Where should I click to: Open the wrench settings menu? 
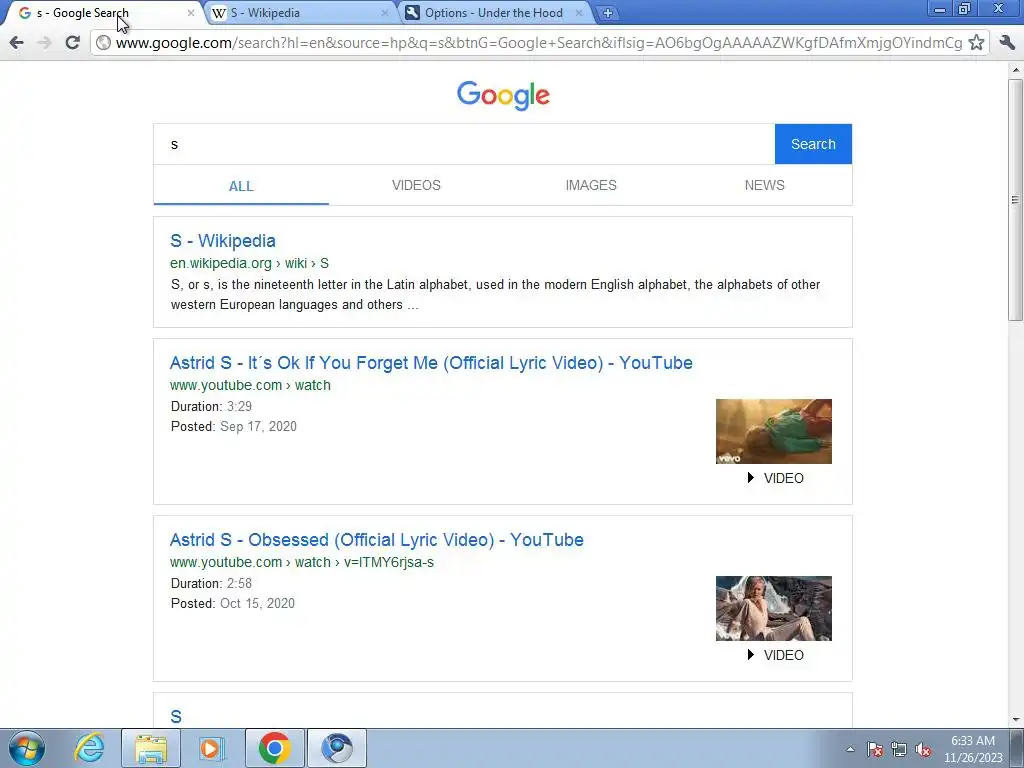1007,43
